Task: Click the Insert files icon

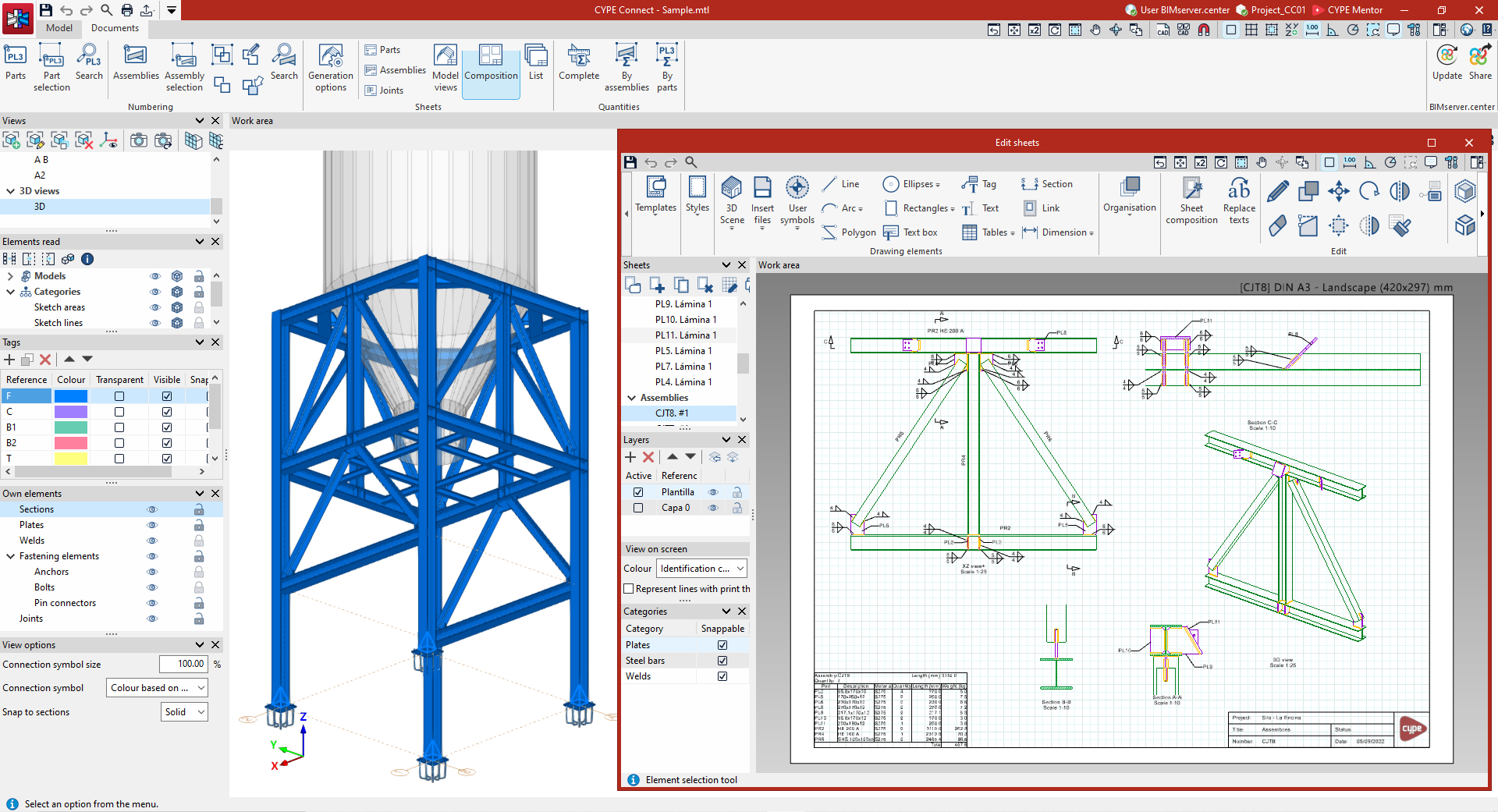Action: [x=762, y=200]
